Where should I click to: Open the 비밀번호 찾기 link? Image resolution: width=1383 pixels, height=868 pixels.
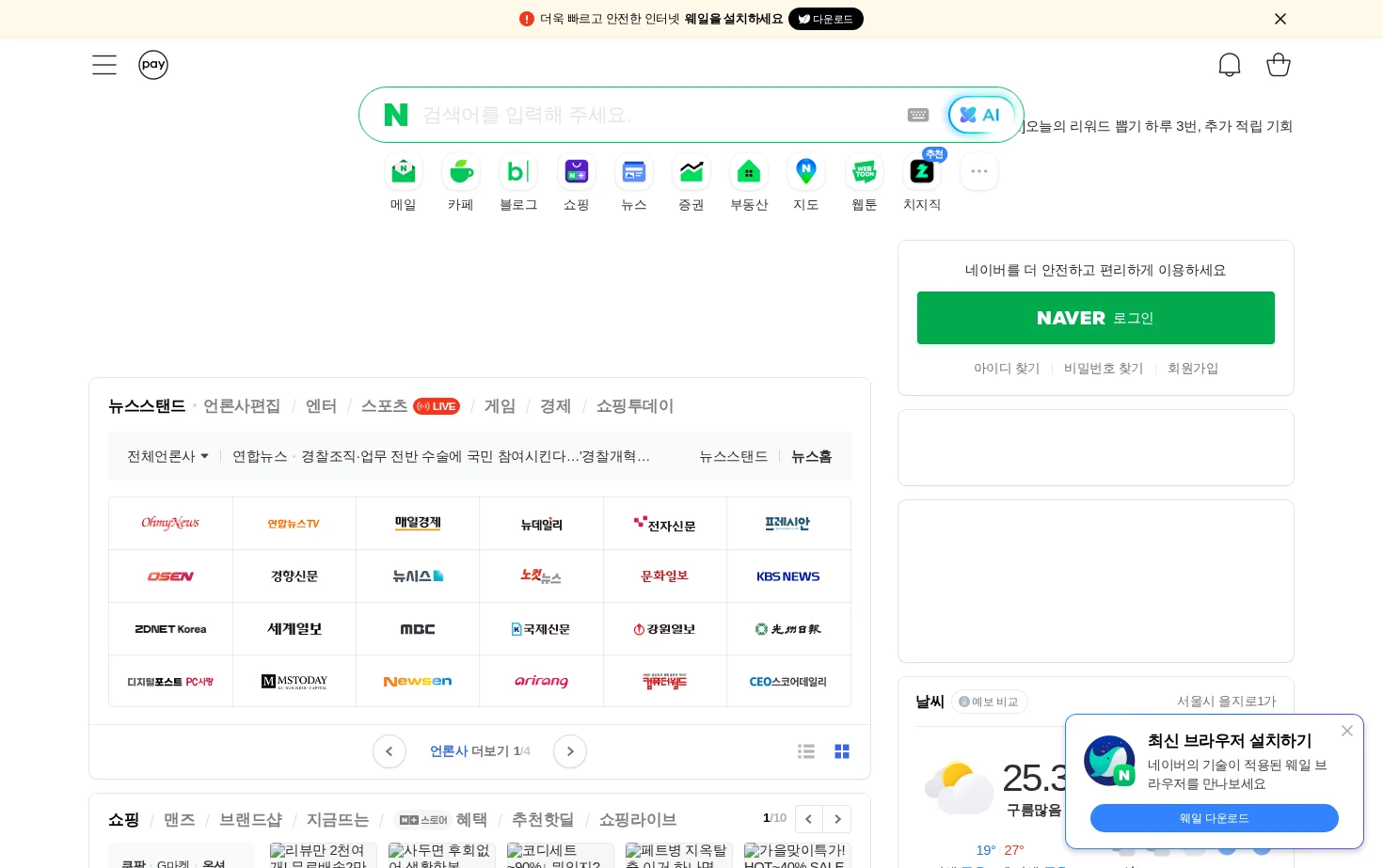coord(1104,369)
